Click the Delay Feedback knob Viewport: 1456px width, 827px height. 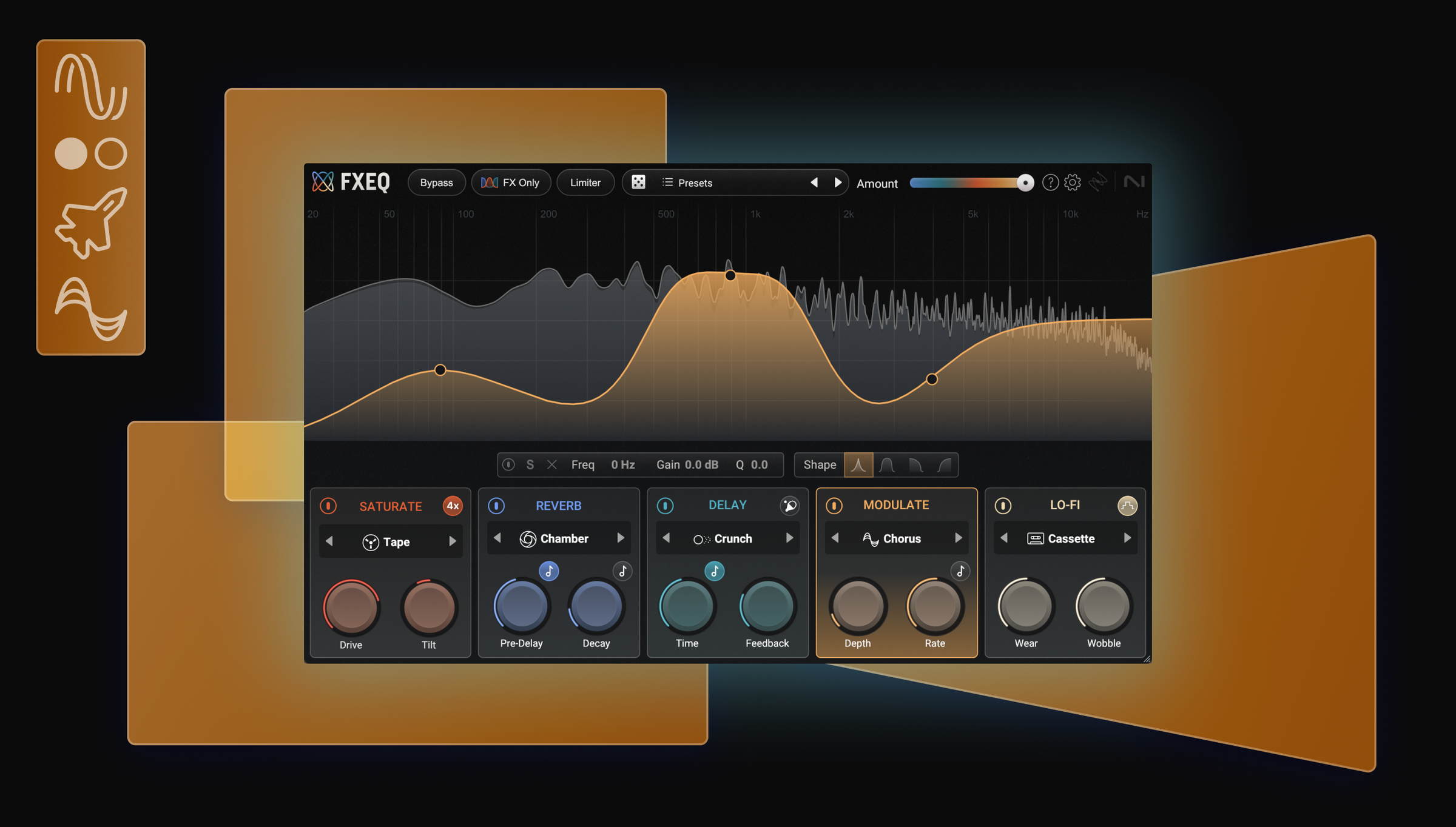pyautogui.click(x=767, y=606)
